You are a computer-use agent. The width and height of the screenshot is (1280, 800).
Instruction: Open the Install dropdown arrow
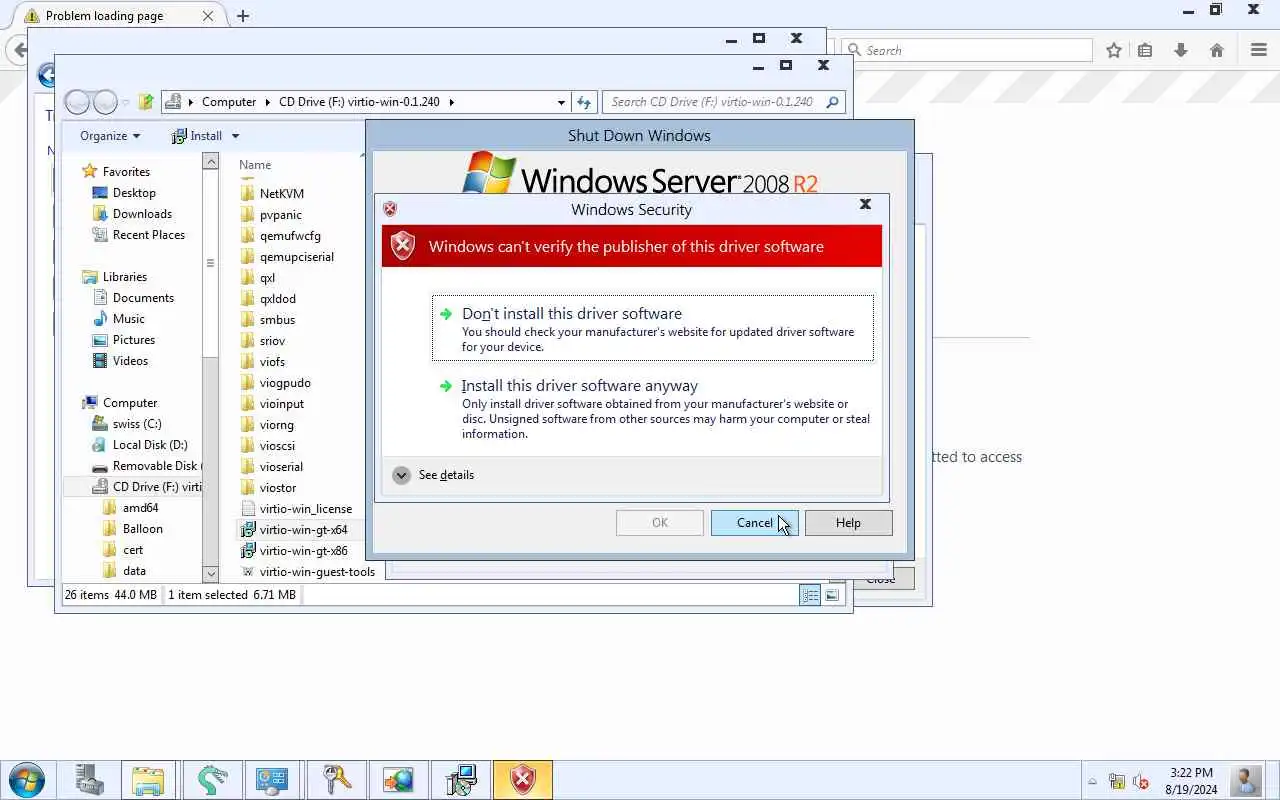[235, 136]
